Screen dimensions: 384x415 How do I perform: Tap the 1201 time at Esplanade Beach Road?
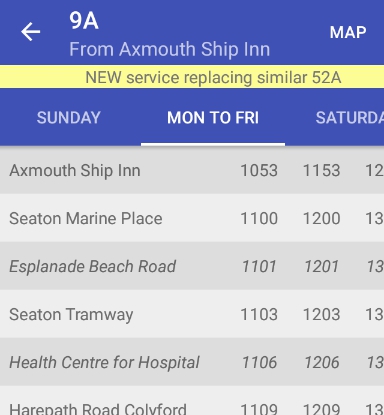coord(321,266)
